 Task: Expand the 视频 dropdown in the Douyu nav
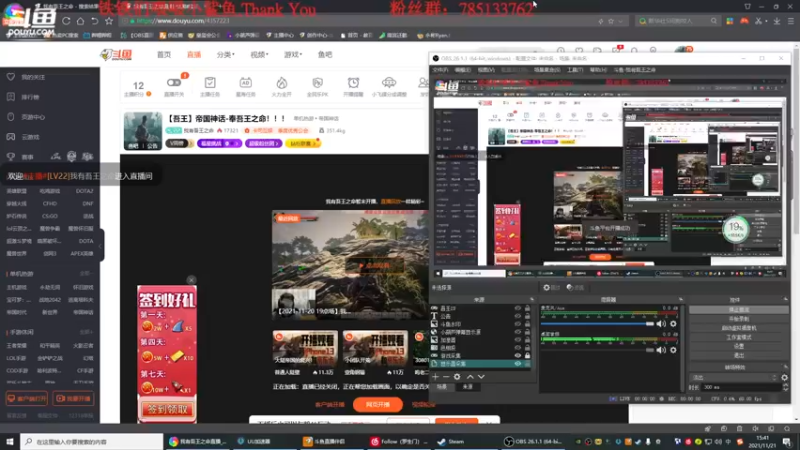(259, 55)
